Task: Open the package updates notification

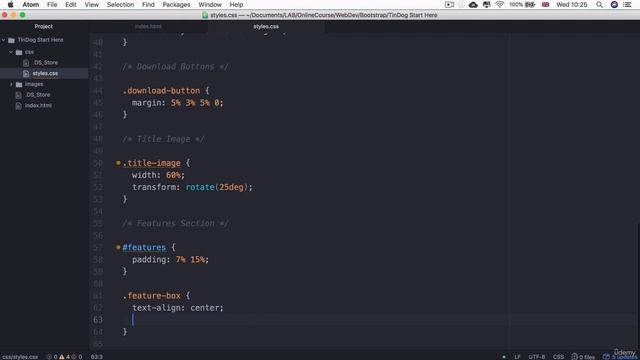Action: point(619,357)
